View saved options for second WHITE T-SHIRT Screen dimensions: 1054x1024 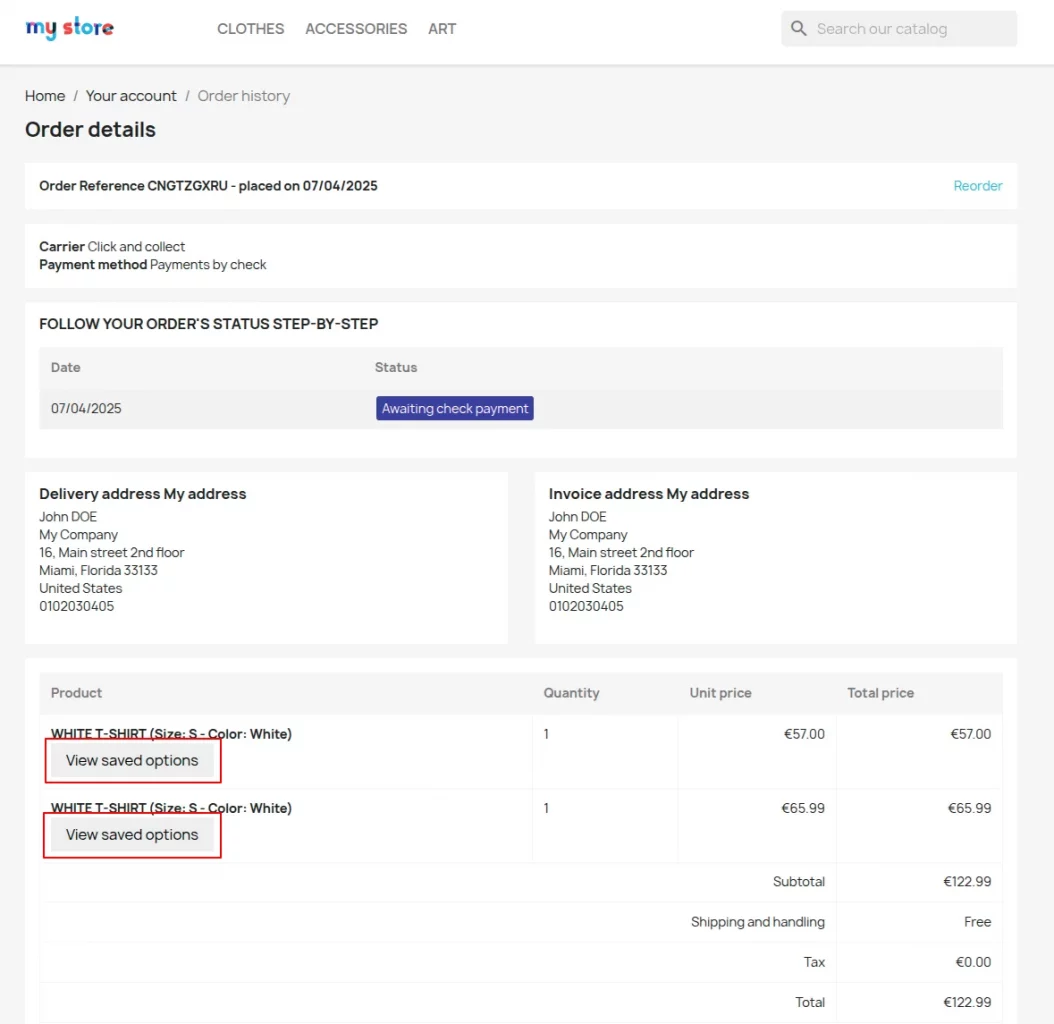click(132, 834)
